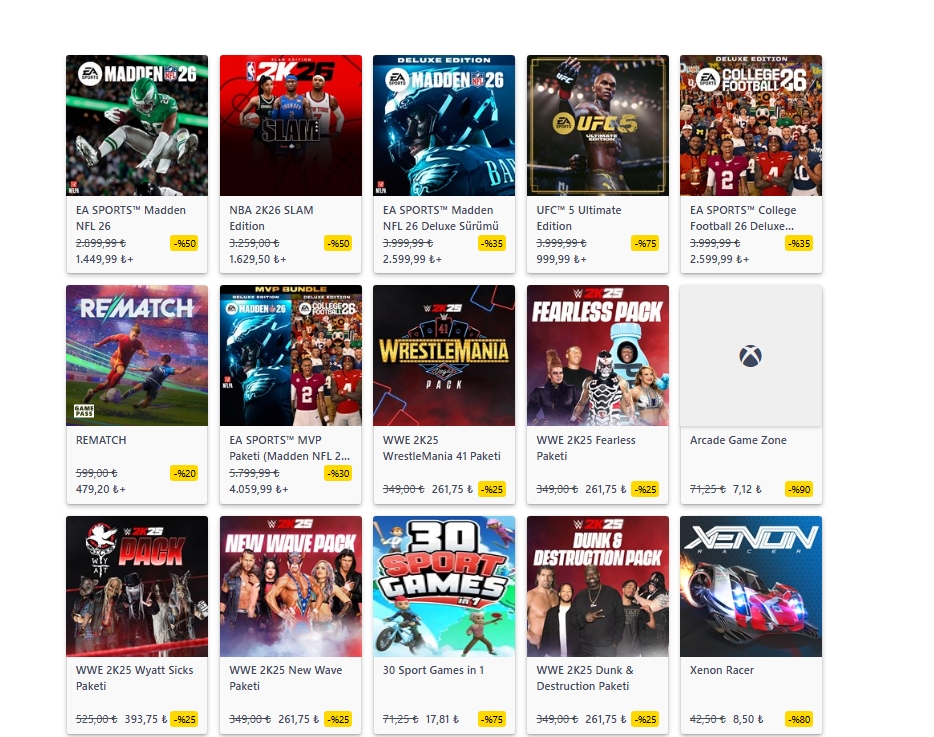
Task: Open Madden NFL 26 Deluxe Sürümü cover
Action: 444,126
